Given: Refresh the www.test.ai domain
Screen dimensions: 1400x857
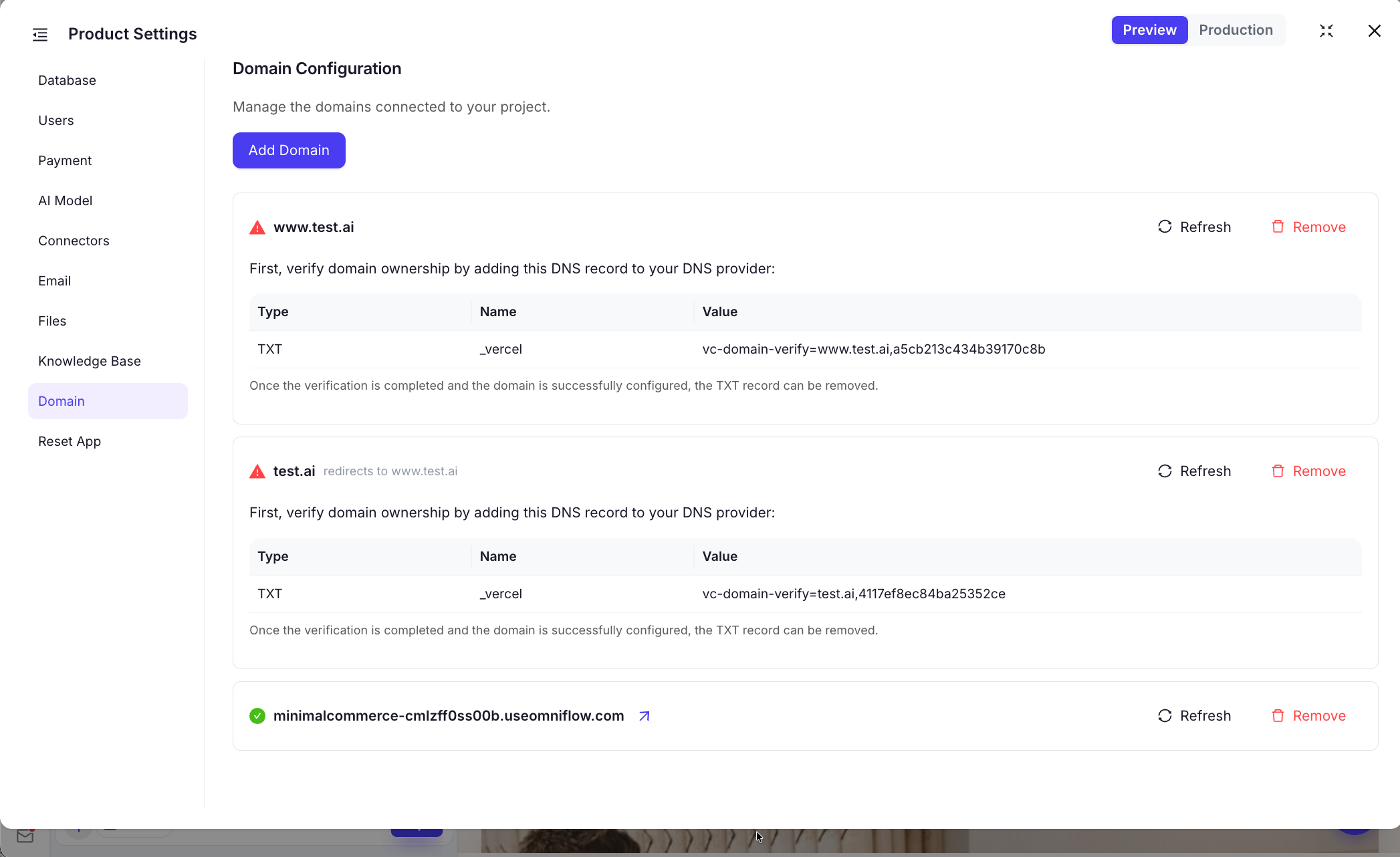Looking at the screenshot, I should [x=1194, y=227].
